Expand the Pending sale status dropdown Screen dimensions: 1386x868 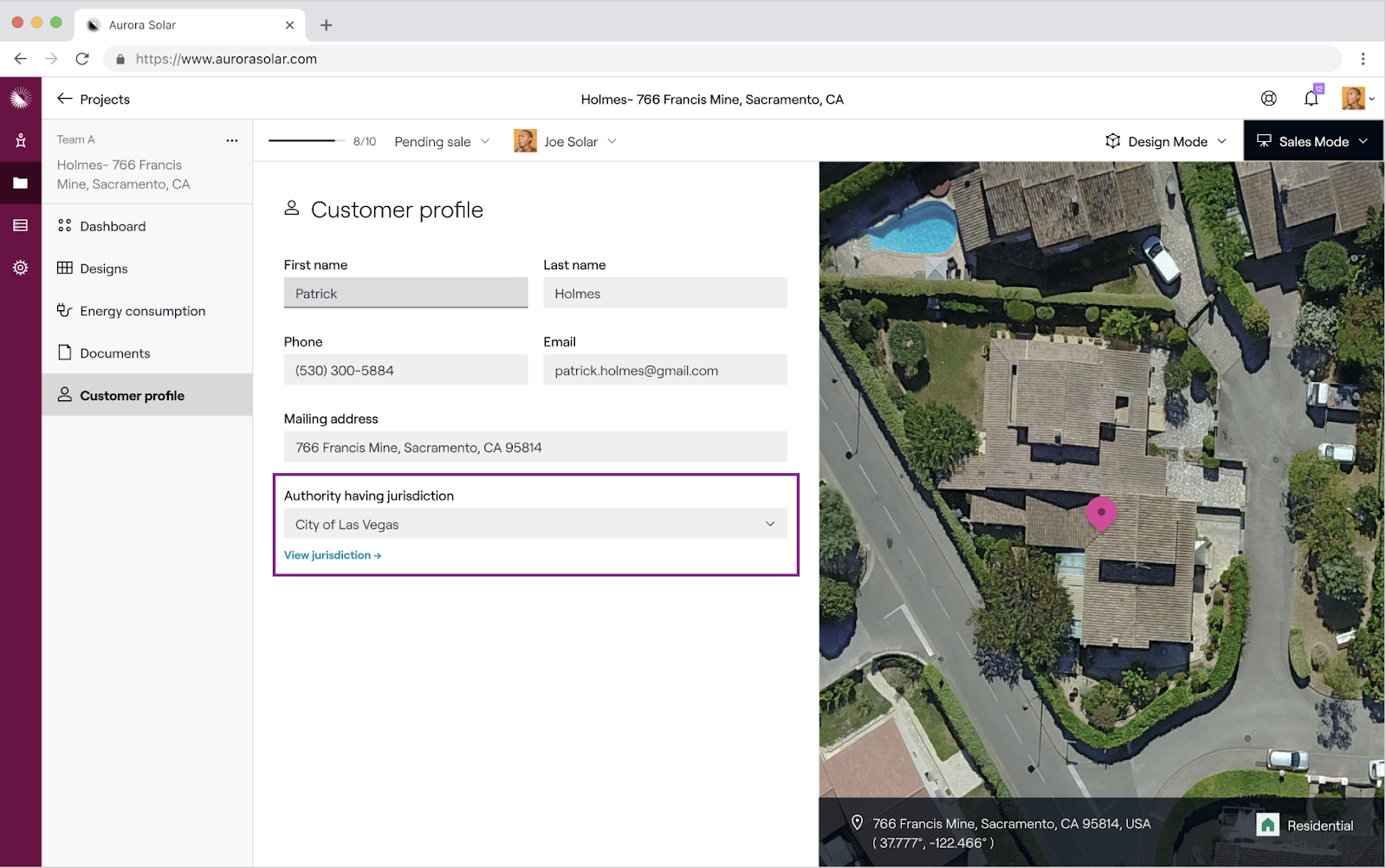coord(442,141)
